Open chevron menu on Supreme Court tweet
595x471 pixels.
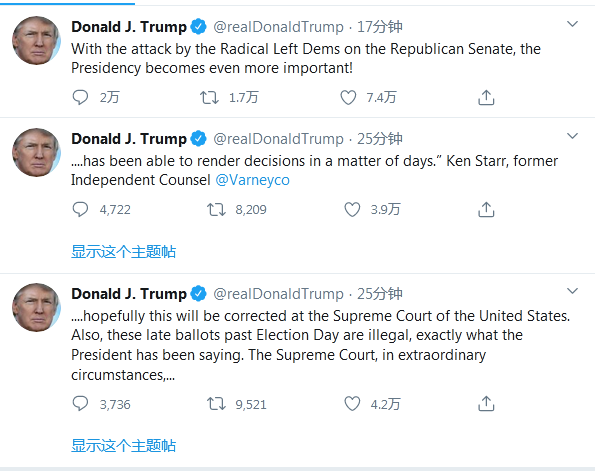tap(572, 291)
